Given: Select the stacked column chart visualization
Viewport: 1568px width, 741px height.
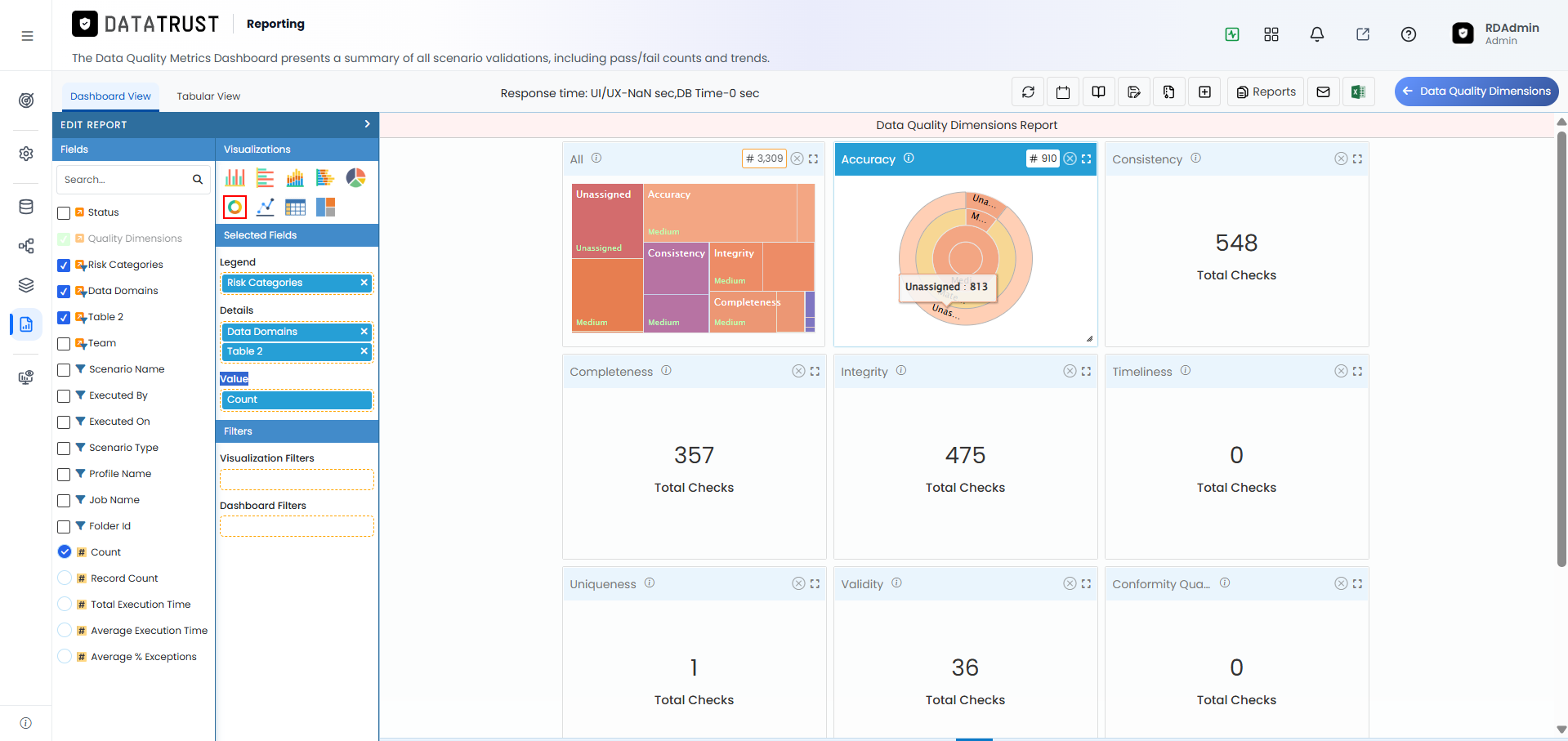Looking at the screenshot, I should click(295, 177).
